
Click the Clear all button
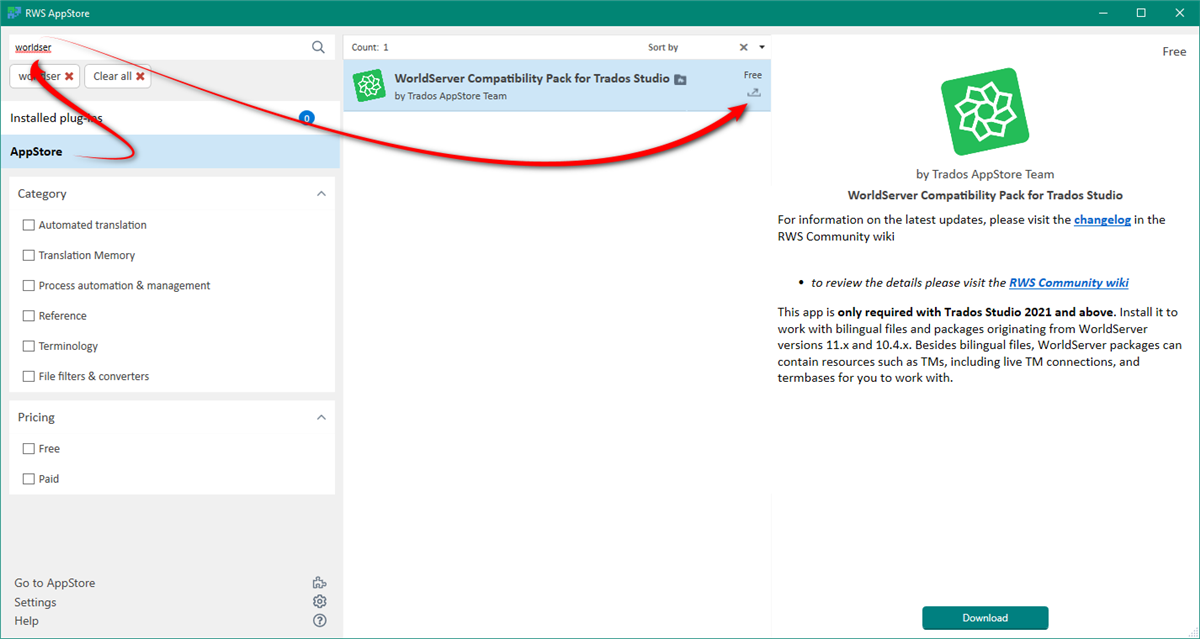point(119,76)
